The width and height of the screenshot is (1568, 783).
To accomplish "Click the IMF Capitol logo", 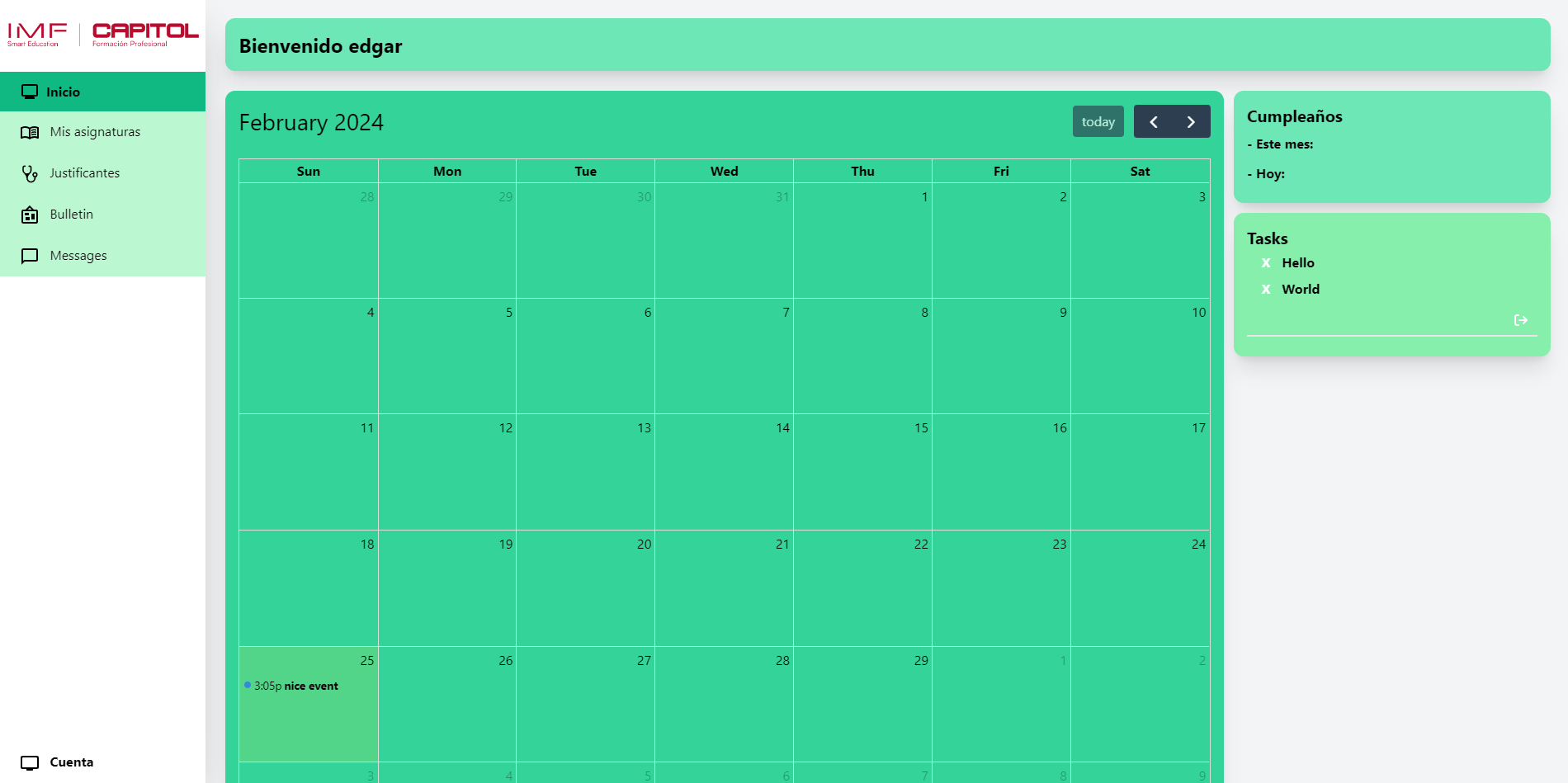I will pos(102,35).
